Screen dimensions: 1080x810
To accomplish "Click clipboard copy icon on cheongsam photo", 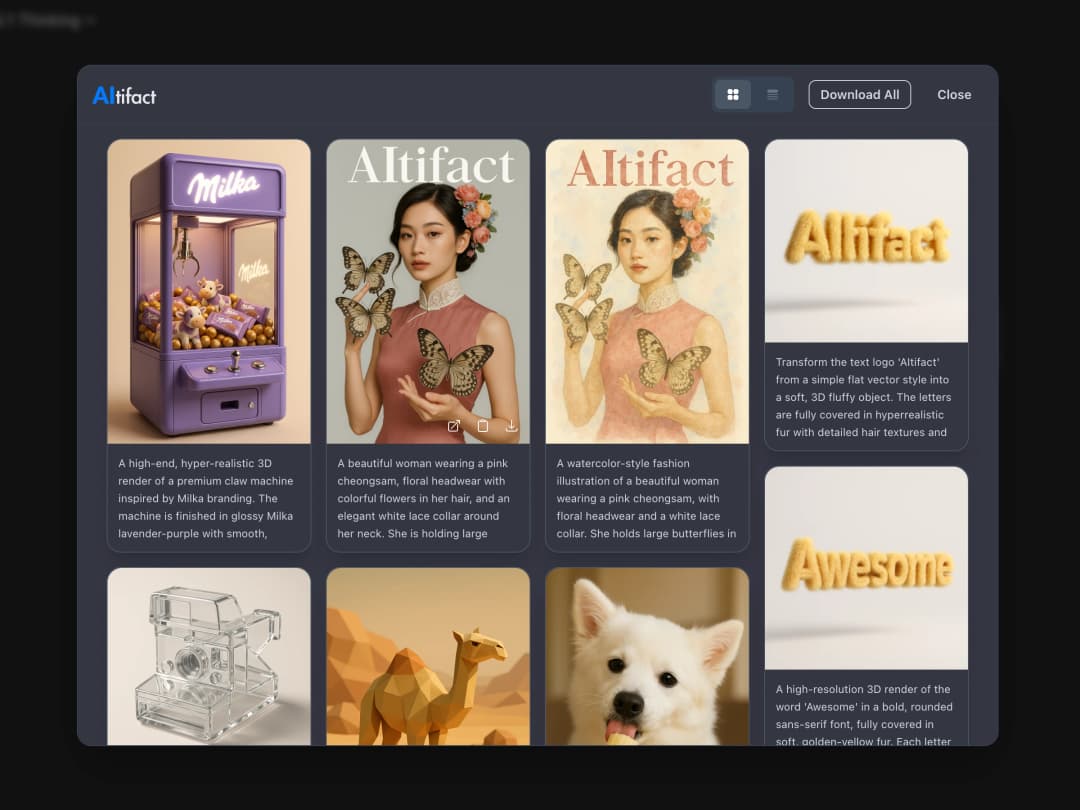I will pos(483,426).
